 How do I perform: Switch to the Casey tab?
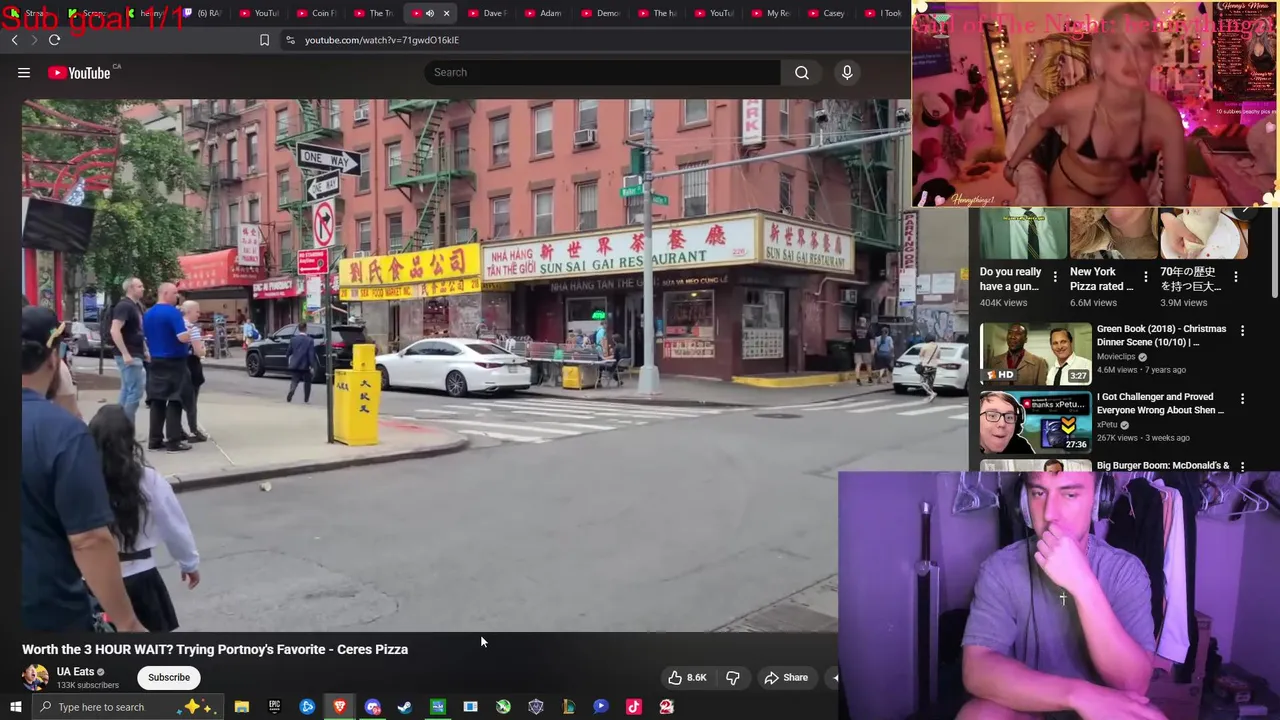827,13
